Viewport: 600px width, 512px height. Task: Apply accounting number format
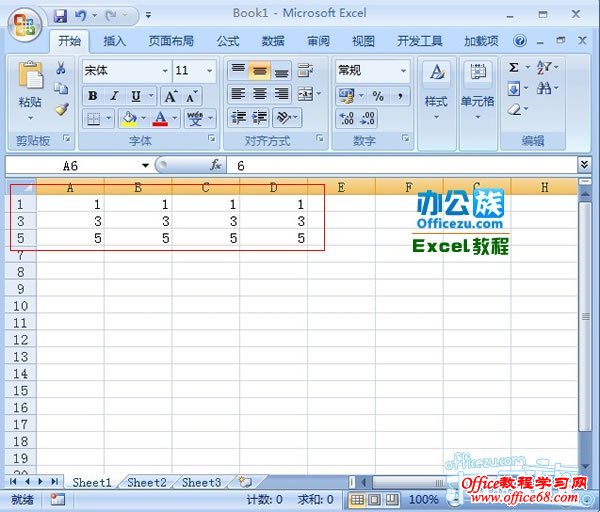point(347,96)
